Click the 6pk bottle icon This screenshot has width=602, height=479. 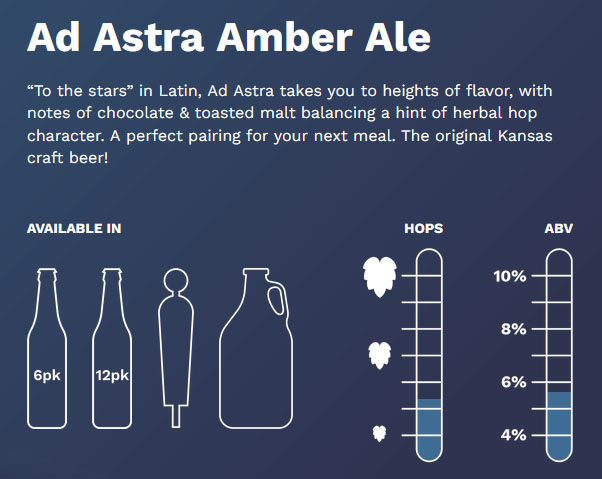(47, 348)
